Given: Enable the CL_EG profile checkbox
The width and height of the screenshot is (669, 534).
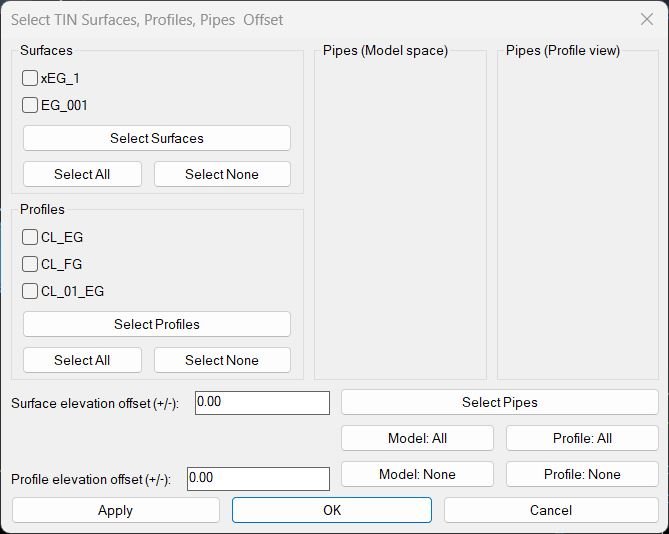Looking at the screenshot, I should 30,237.
